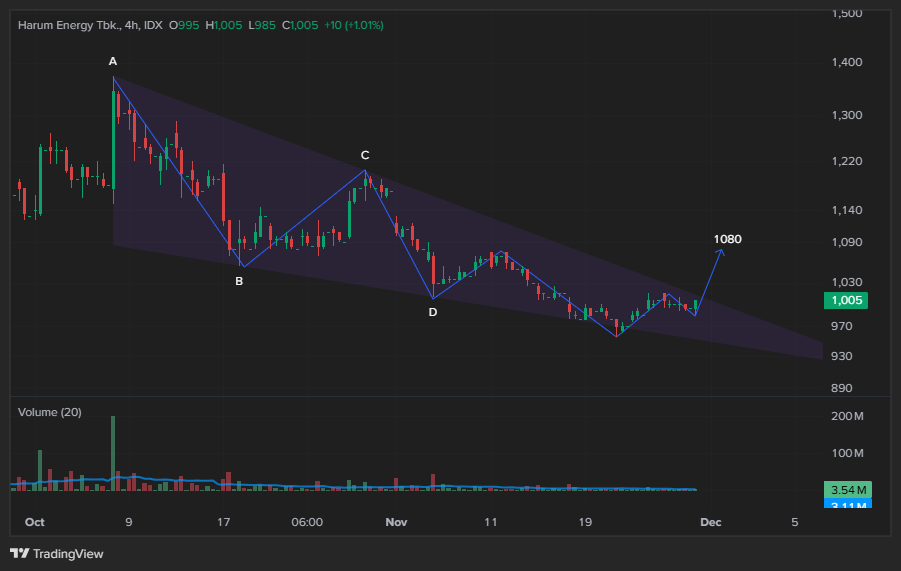Click the 19 date on time axis
Image resolution: width=901 pixels, height=571 pixels.
click(585, 522)
